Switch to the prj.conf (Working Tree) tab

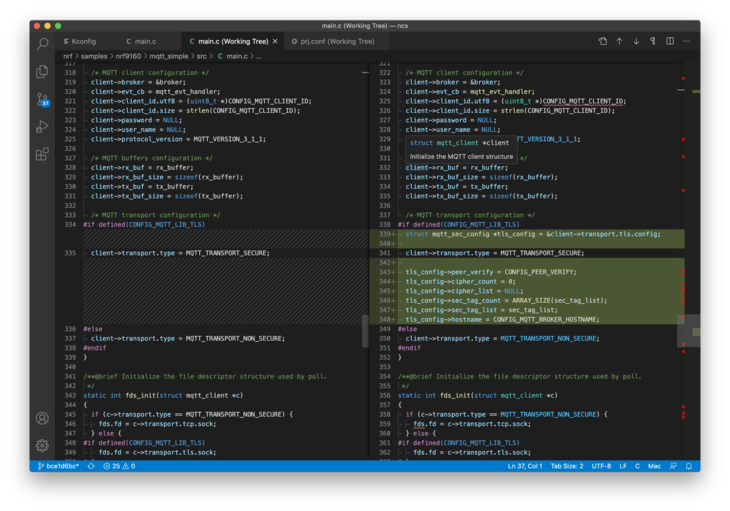point(337,41)
